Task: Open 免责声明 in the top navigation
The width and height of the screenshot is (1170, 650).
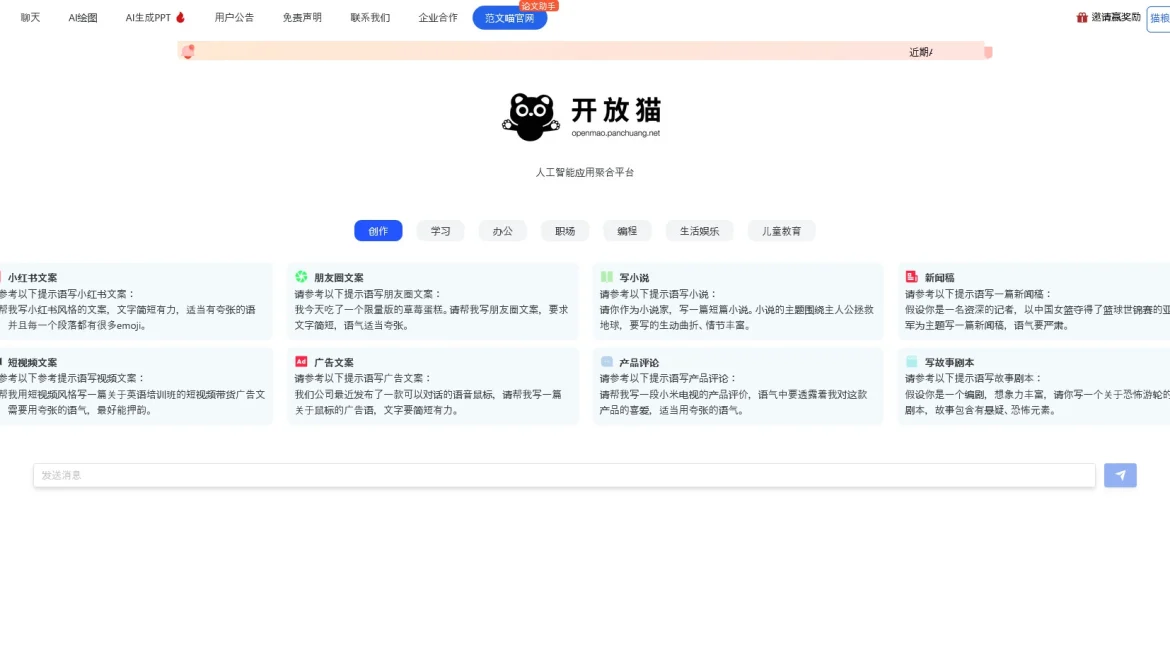Action: click(x=302, y=17)
